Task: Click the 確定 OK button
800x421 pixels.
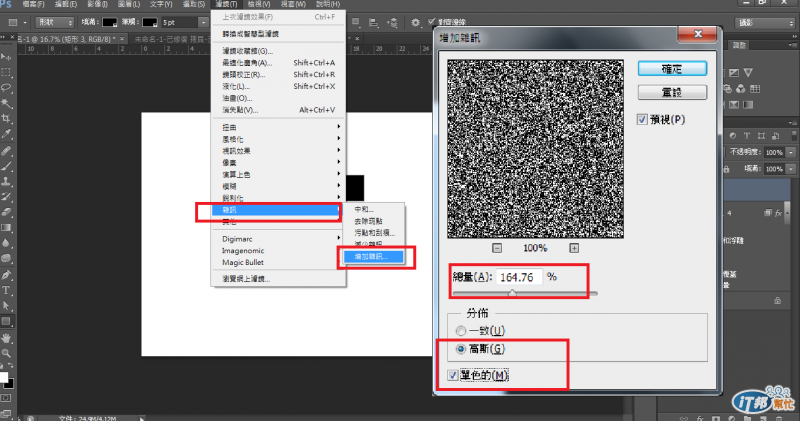Action: [x=672, y=69]
